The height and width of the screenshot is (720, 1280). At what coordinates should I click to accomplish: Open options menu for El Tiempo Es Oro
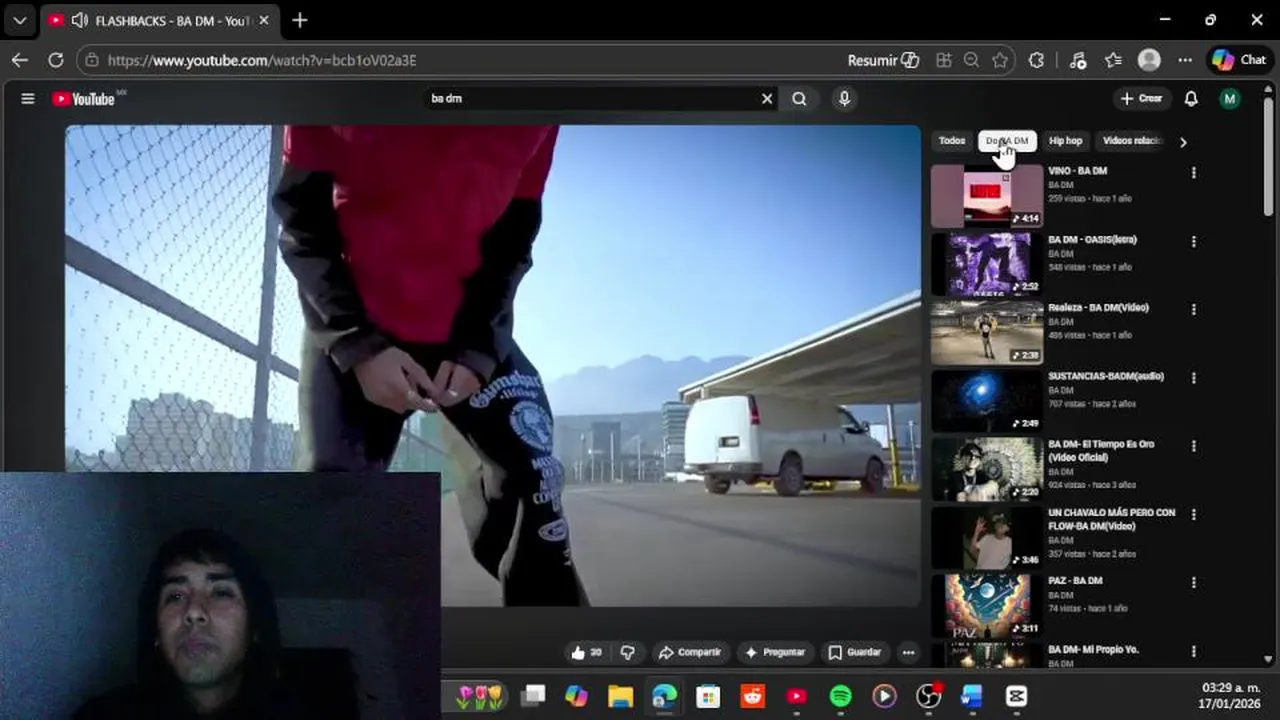point(1193,446)
